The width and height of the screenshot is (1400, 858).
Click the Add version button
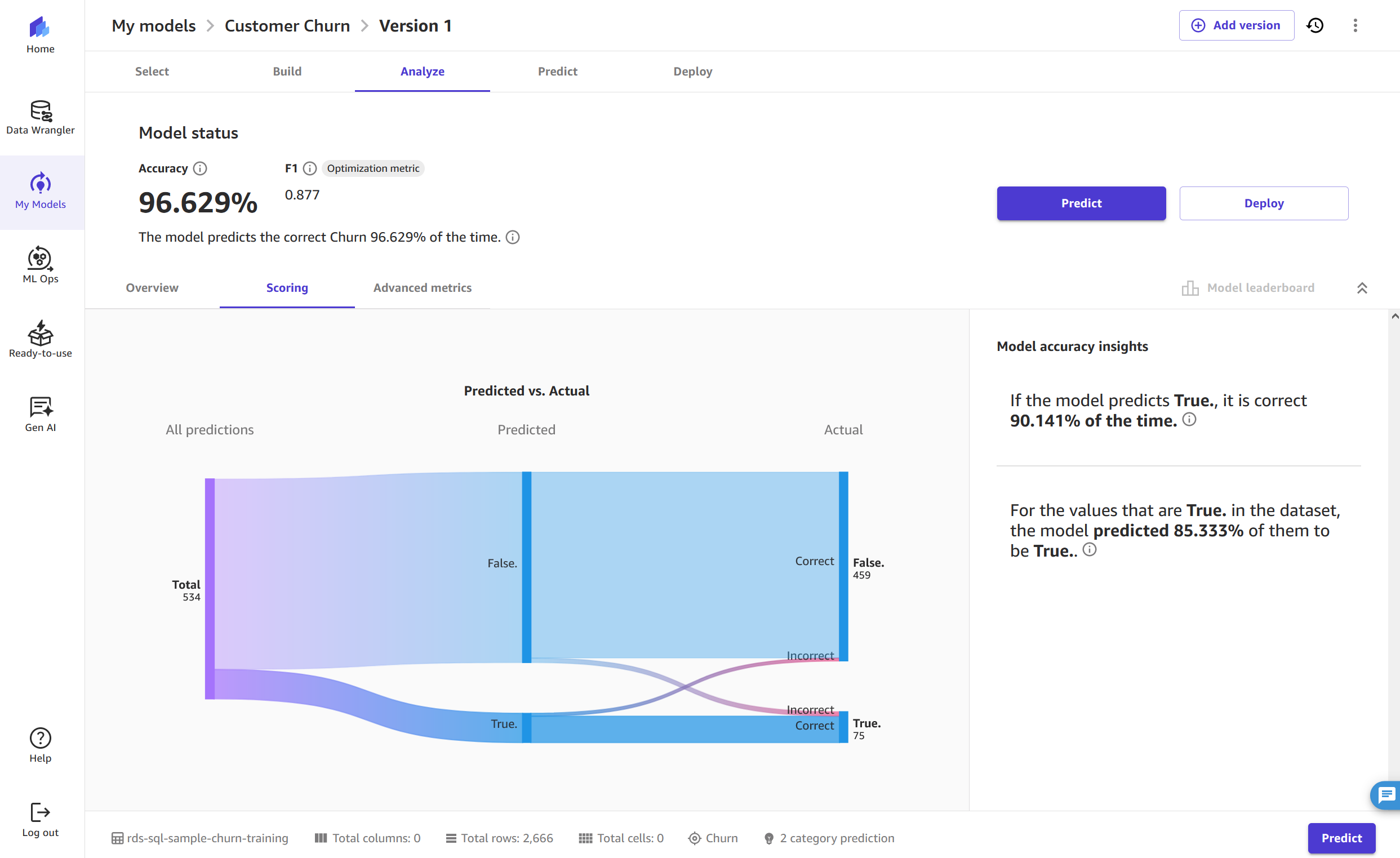pos(1237,25)
